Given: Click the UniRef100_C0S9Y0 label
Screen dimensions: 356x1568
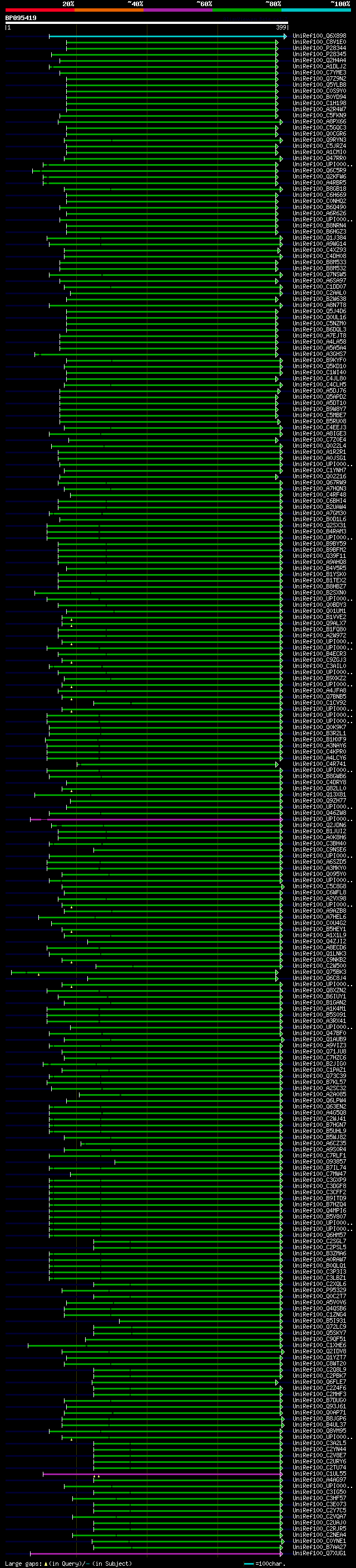Looking at the screenshot, I should coord(319,91).
